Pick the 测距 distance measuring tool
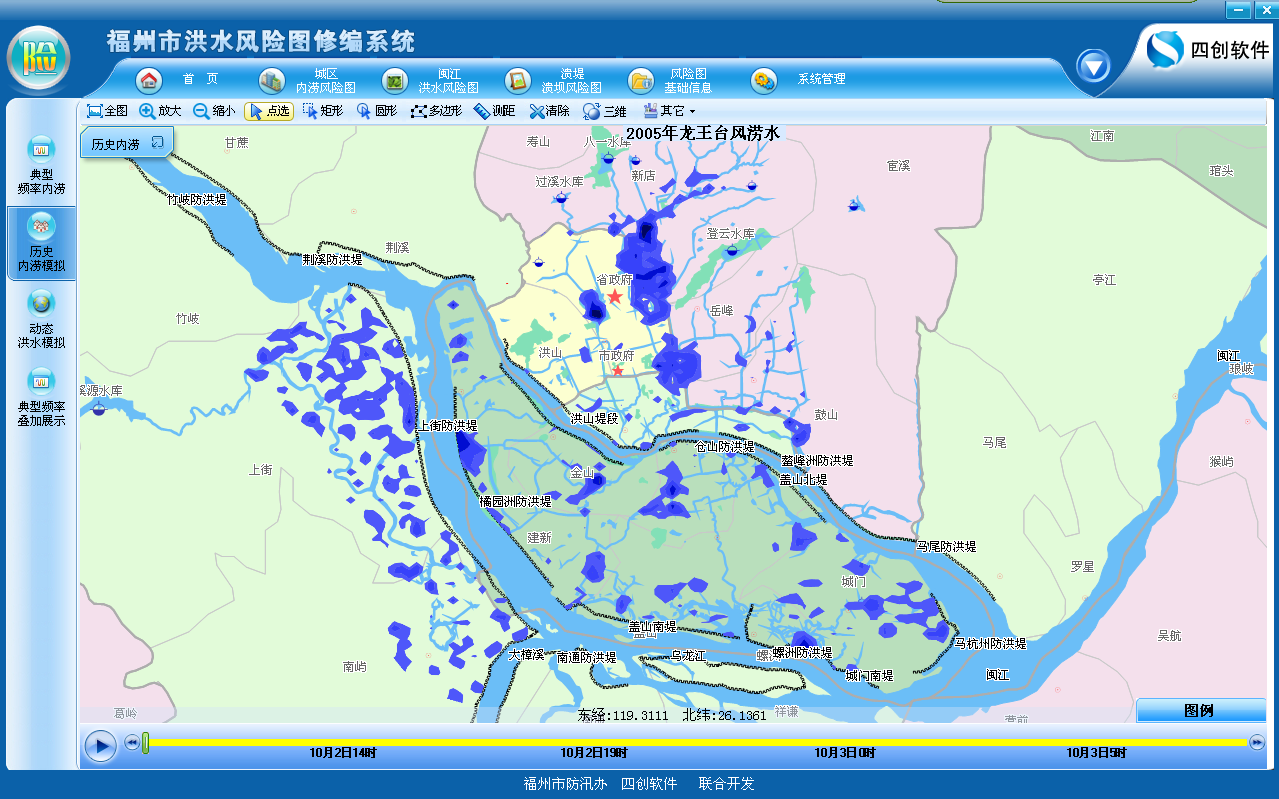1279x799 pixels. tap(494, 111)
